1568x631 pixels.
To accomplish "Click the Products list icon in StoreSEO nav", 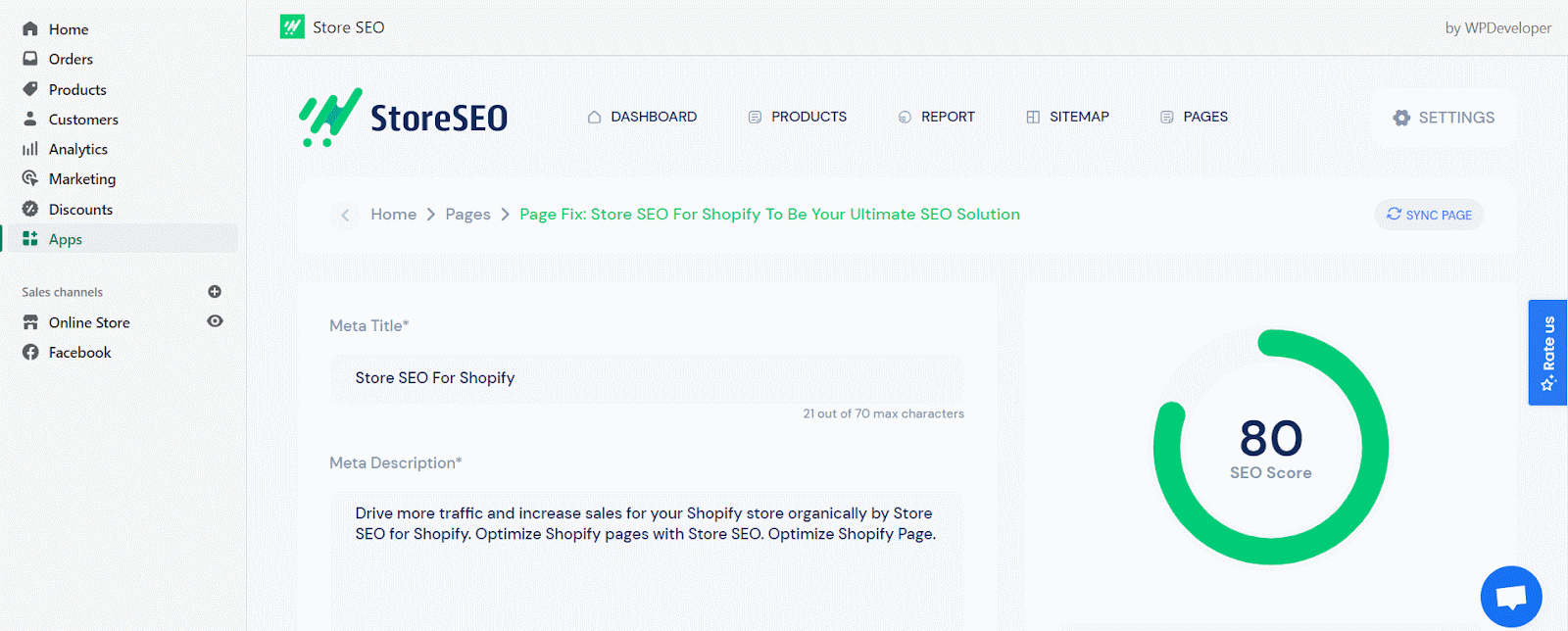I will pos(755,117).
